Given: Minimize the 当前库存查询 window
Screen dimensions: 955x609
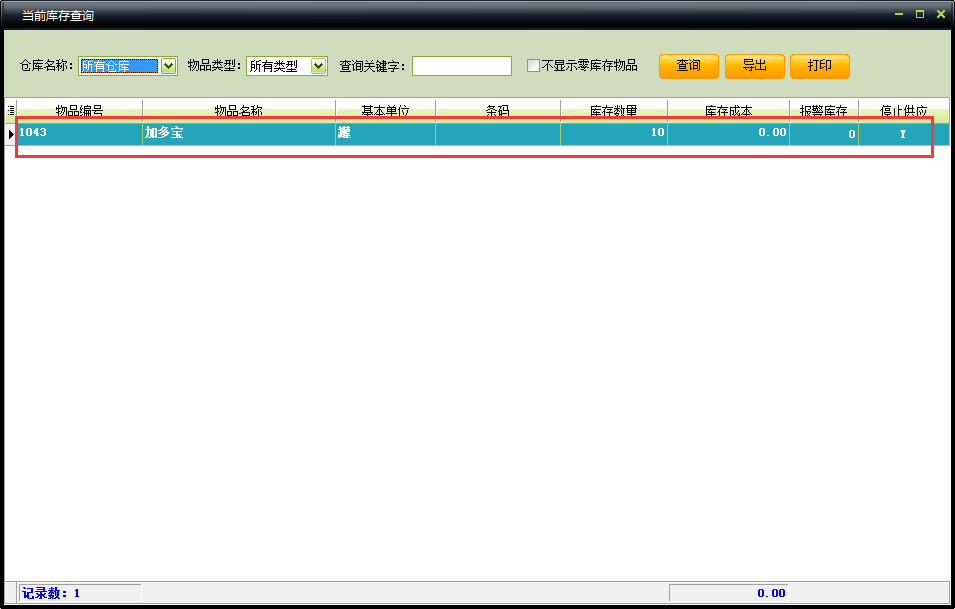Looking at the screenshot, I should pyautogui.click(x=898, y=14).
